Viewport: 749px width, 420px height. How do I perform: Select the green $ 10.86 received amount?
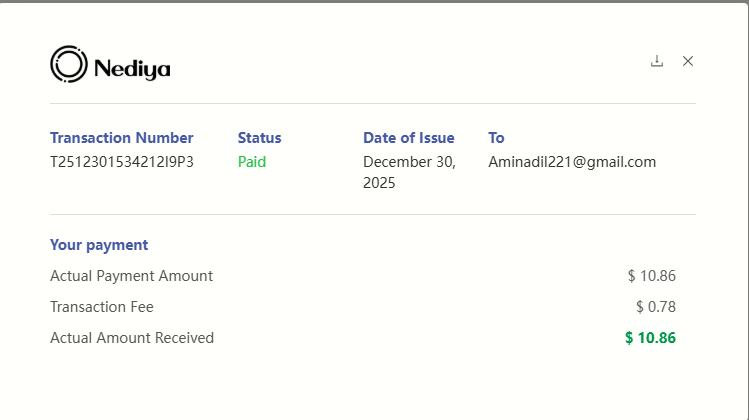click(x=651, y=338)
